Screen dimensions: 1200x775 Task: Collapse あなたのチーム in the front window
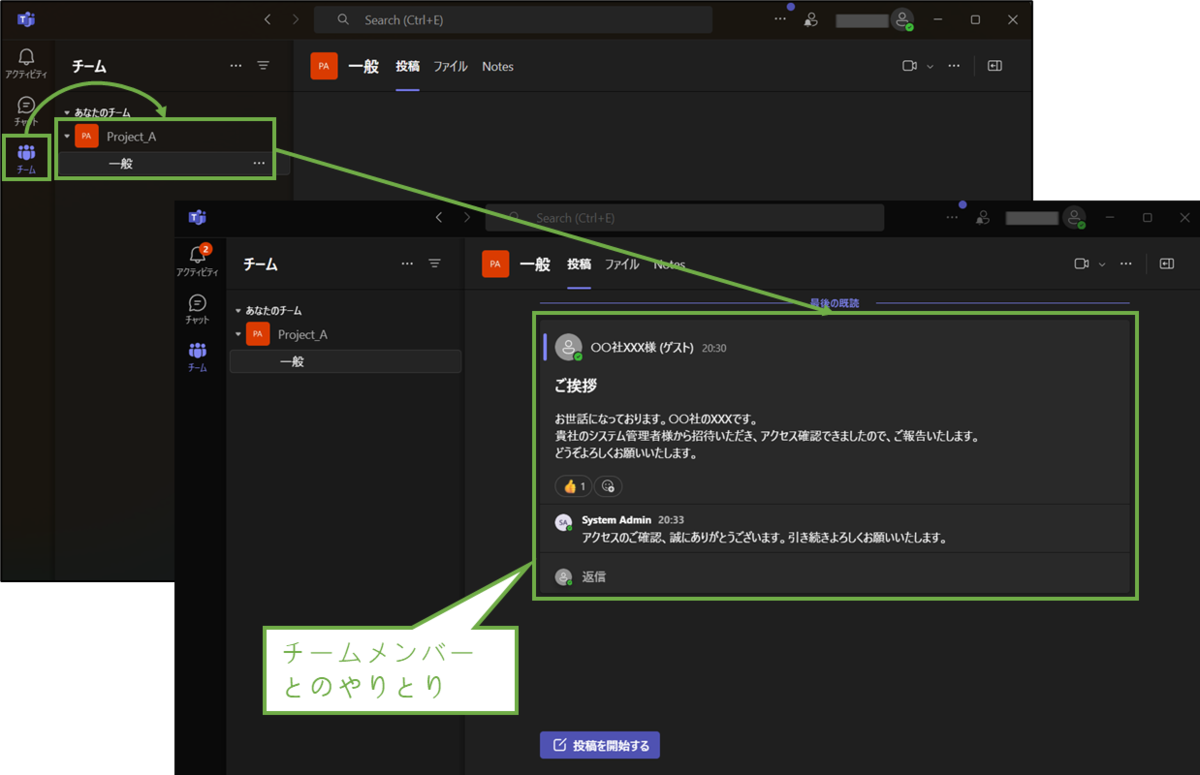(x=238, y=311)
